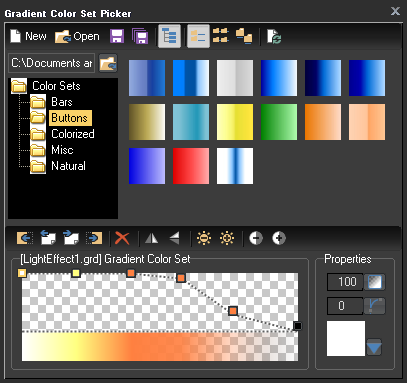Click the Save All disks icon

pyautogui.click(x=140, y=36)
